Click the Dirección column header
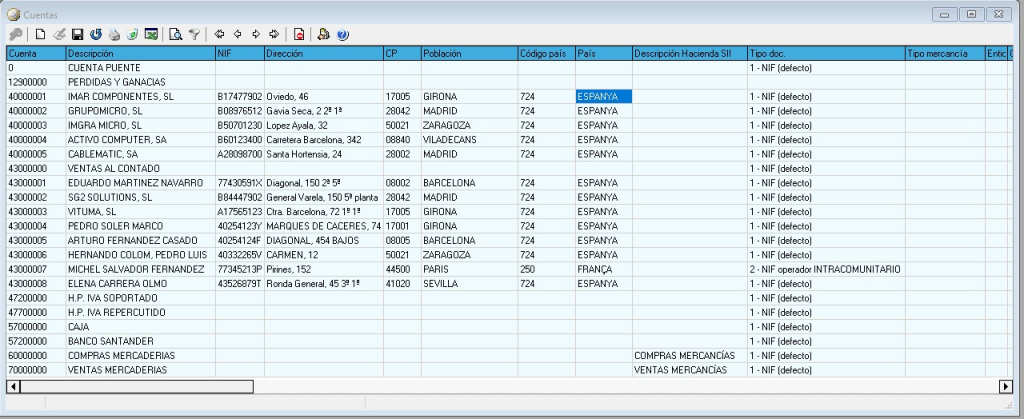 324,54
